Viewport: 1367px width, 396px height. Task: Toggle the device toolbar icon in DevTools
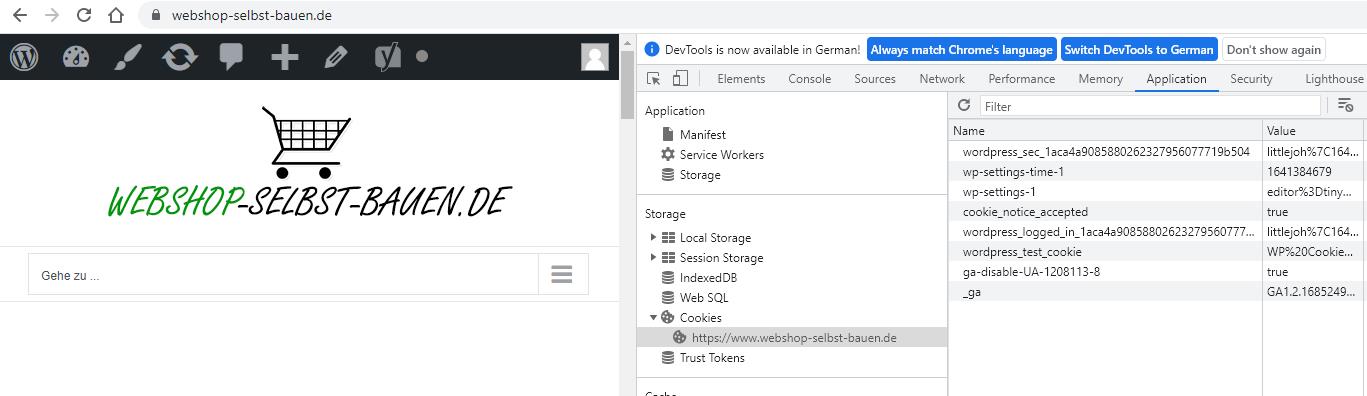tap(680, 79)
